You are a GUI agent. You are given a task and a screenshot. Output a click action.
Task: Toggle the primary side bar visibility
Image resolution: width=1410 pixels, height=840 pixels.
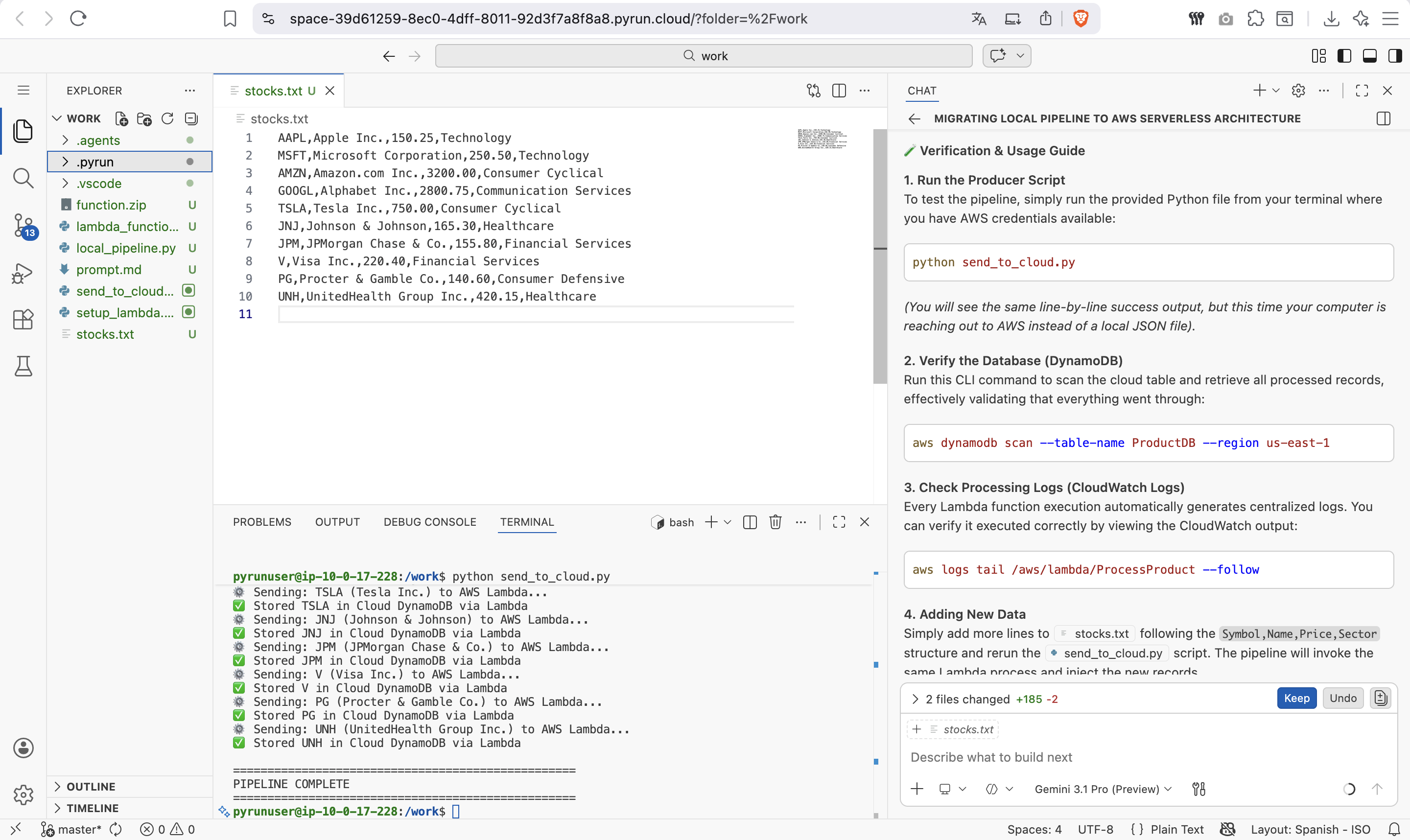[x=1344, y=56]
